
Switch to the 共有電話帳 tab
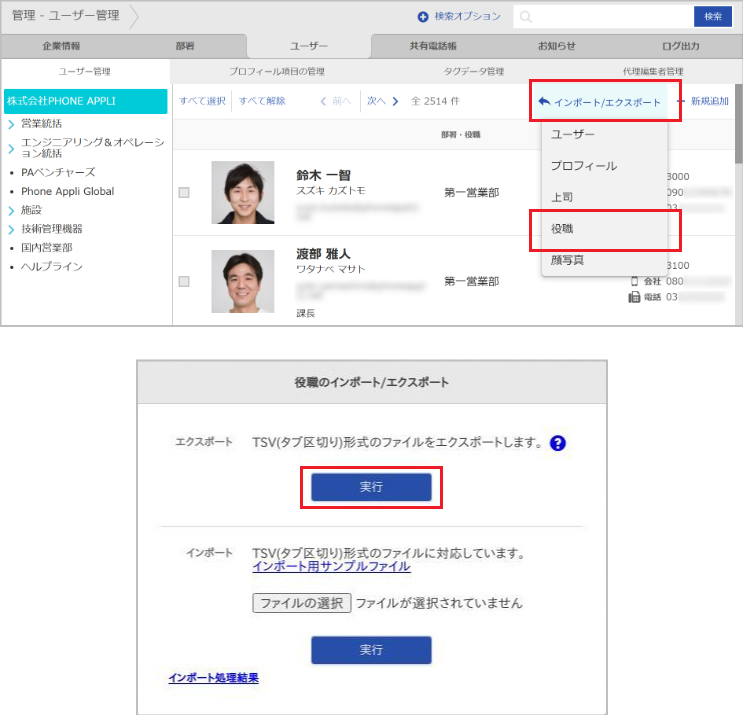433,46
